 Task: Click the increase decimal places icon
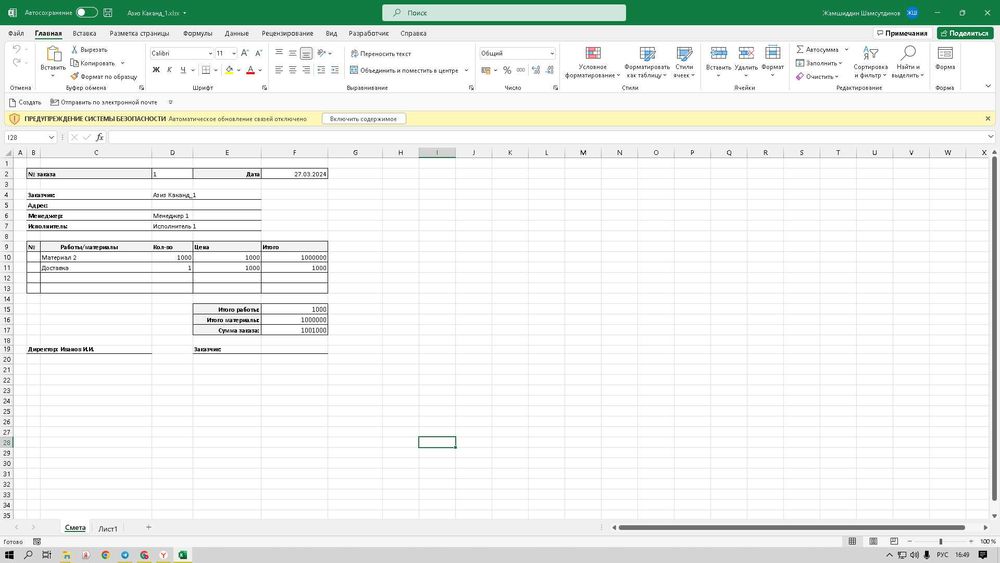[536, 70]
